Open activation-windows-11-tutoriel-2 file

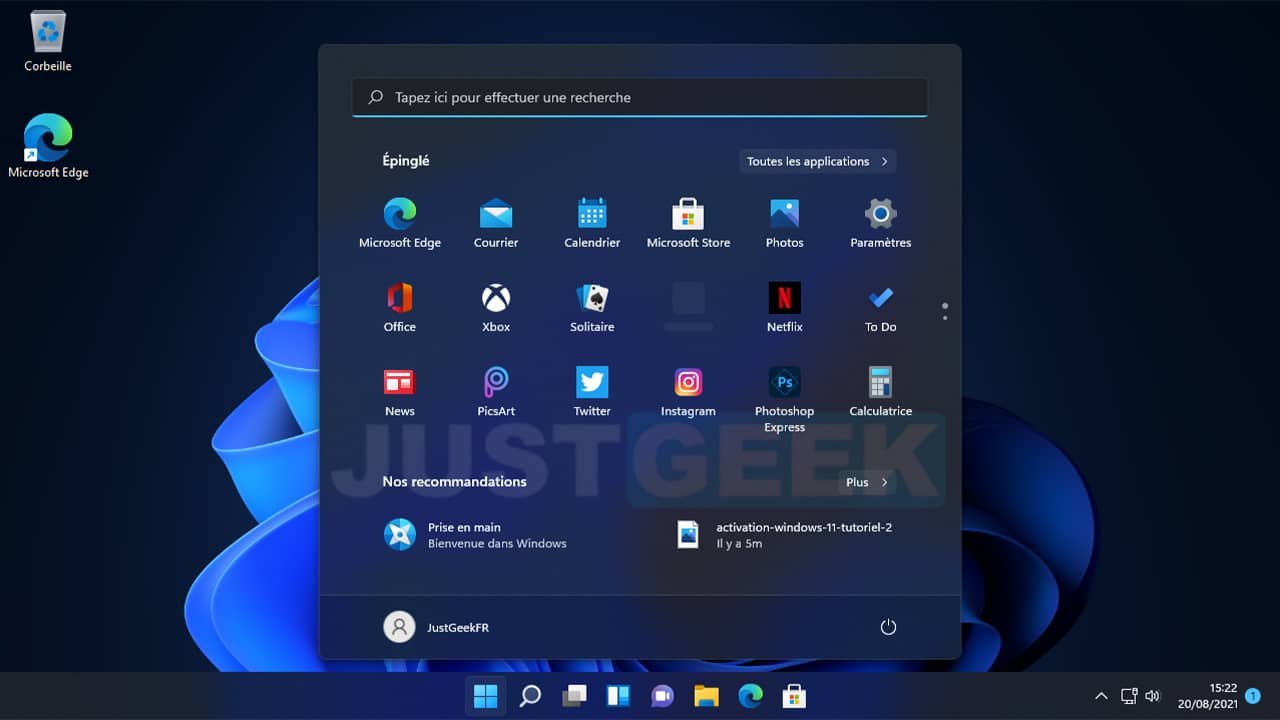(x=784, y=535)
